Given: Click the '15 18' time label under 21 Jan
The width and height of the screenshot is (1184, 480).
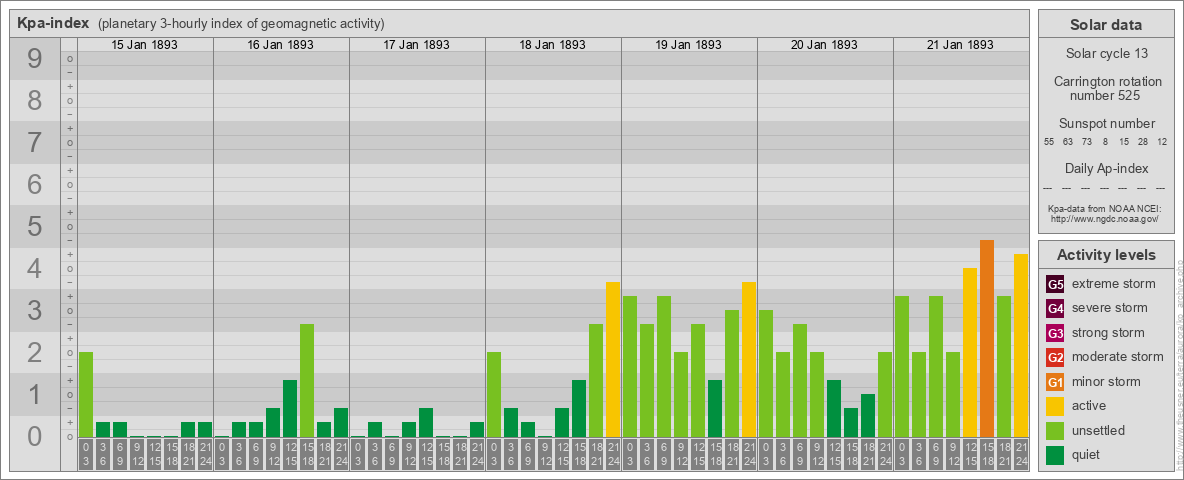Looking at the screenshot, I should 986,455.
